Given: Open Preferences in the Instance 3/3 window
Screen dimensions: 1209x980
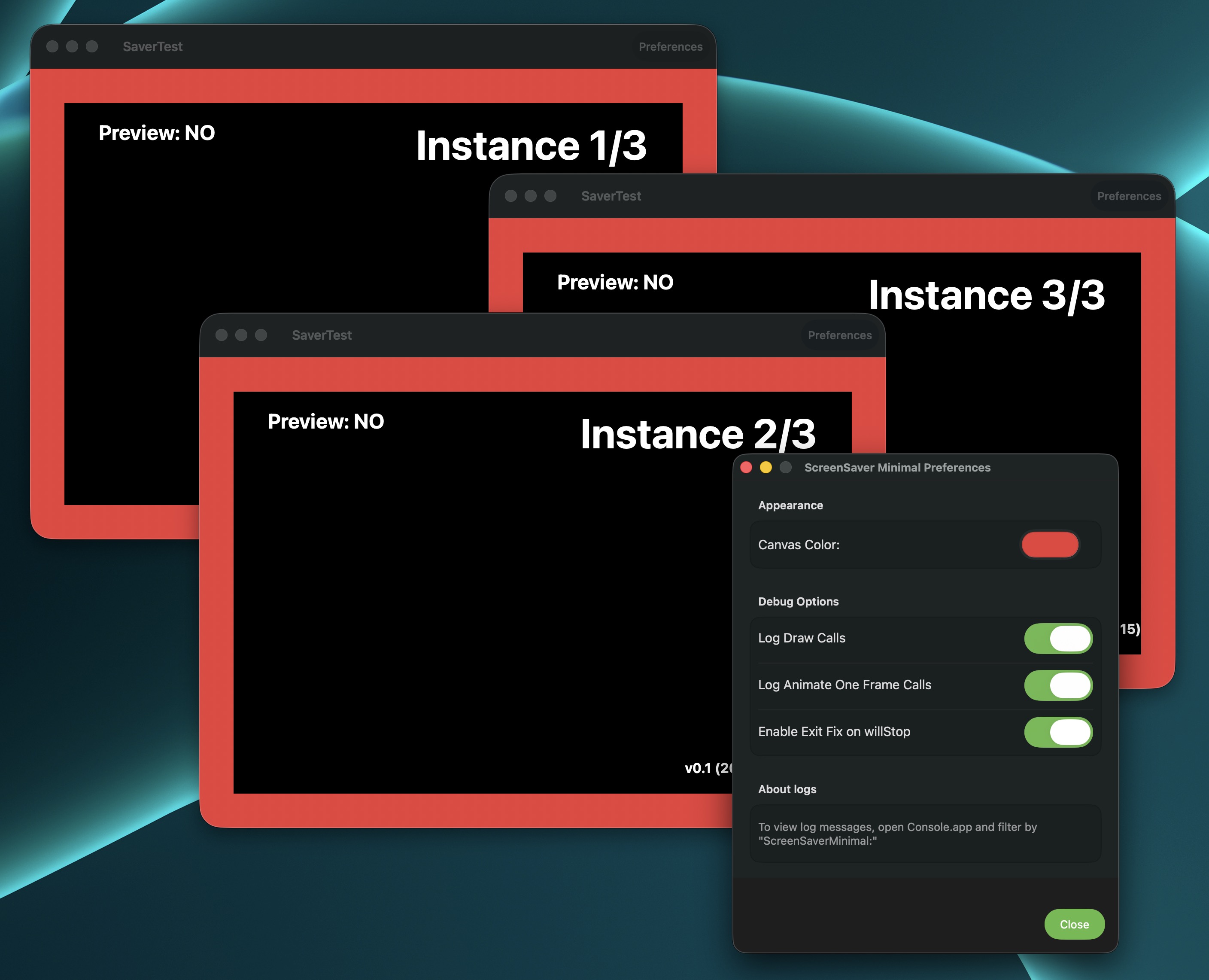Looking at the screenshot, I should pos(1129,196).
